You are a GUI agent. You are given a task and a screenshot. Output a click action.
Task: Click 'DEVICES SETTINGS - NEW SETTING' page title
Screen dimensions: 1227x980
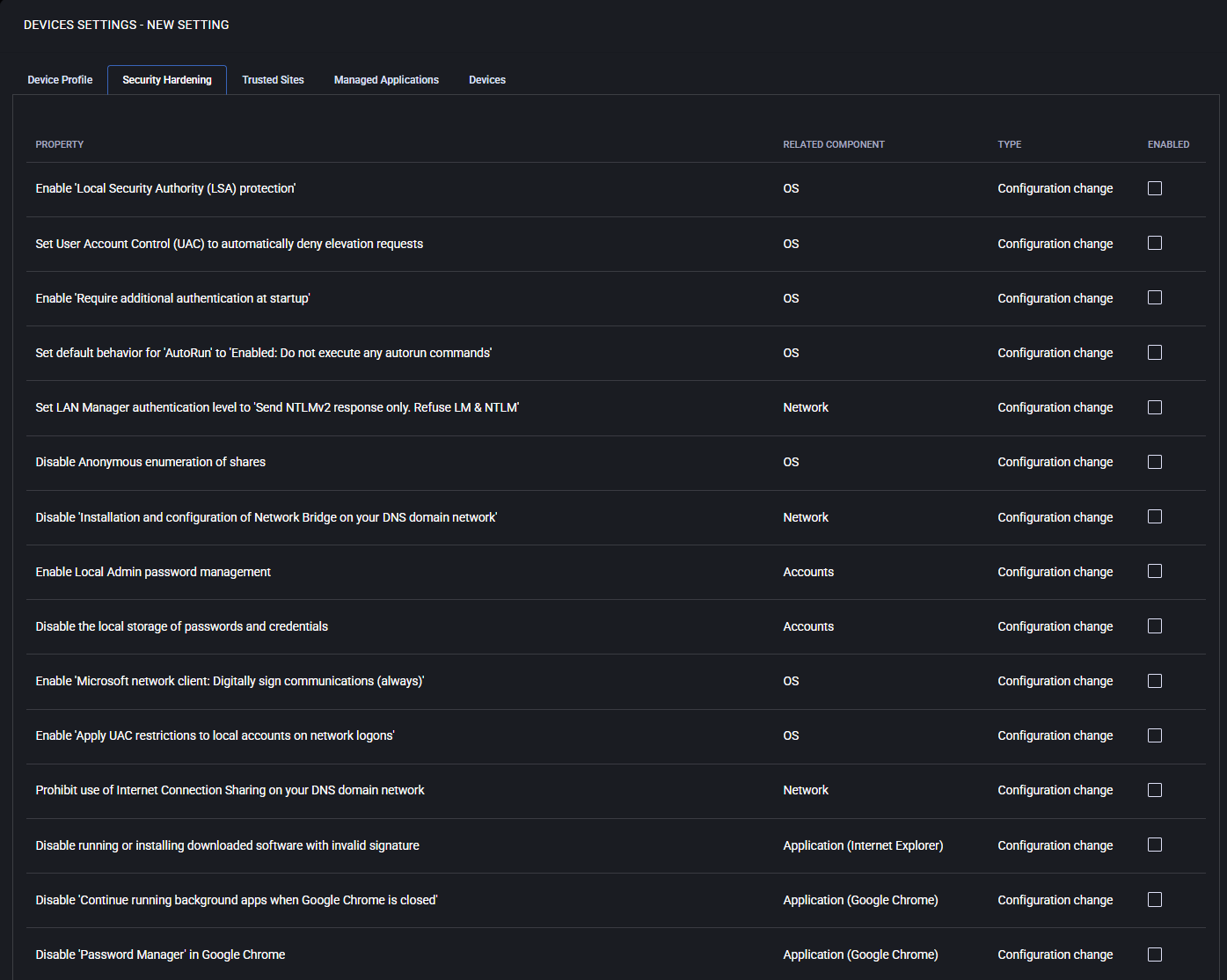[127, 25]
